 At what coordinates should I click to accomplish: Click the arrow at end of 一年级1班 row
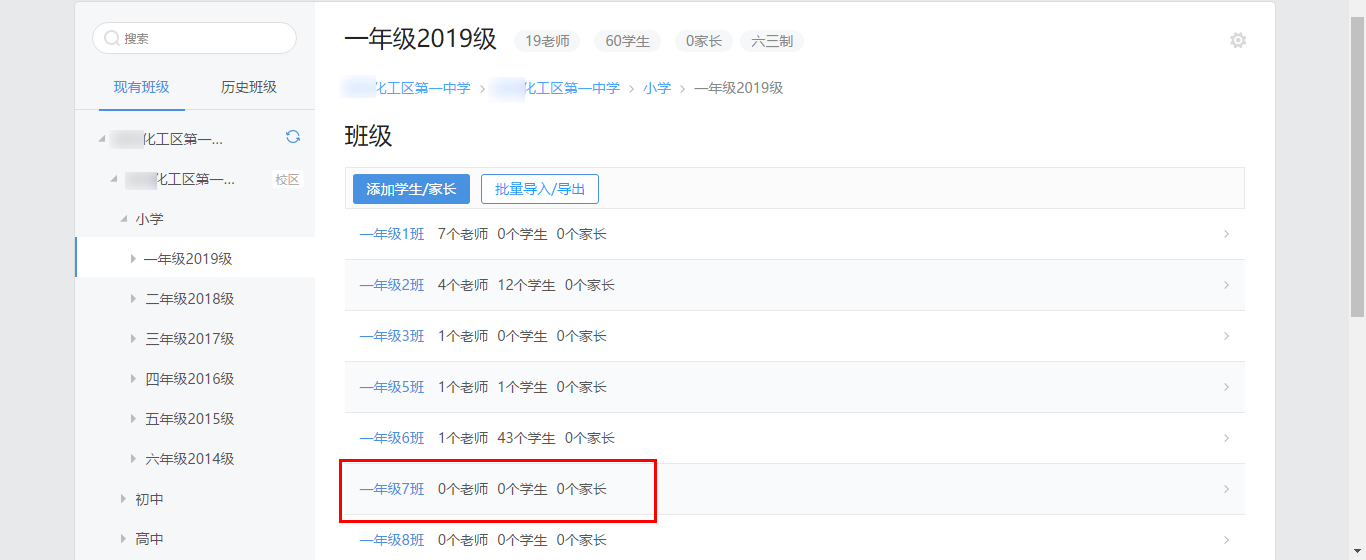(x=1227, y=234)
